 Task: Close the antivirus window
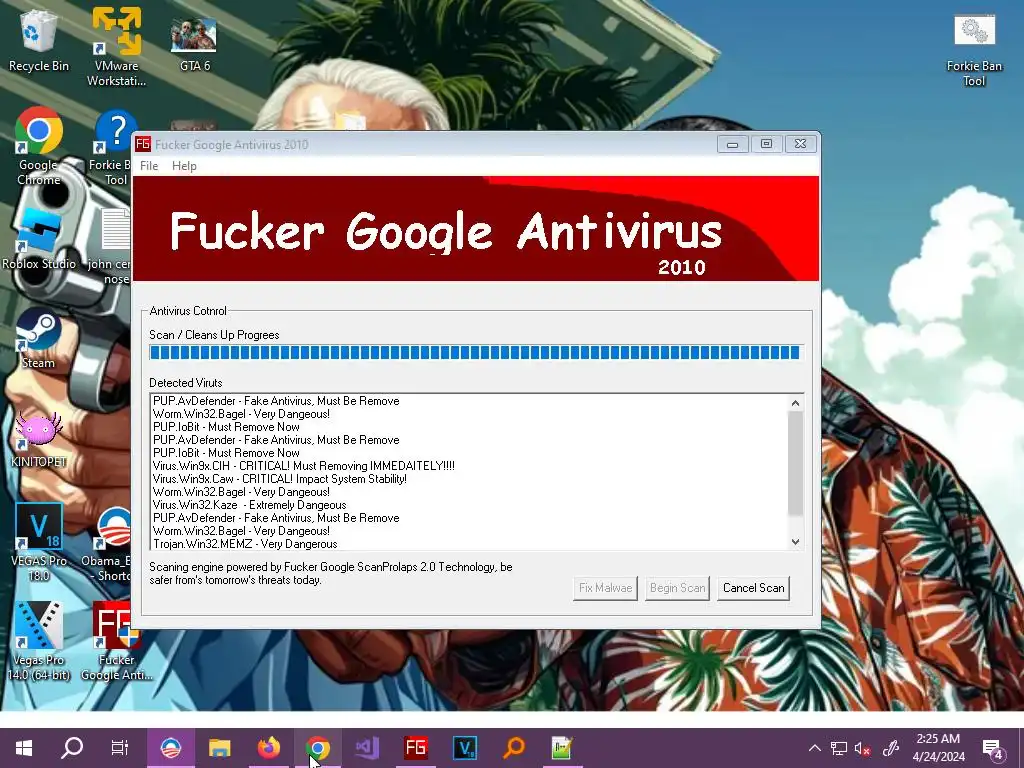(x=800, y=144)
